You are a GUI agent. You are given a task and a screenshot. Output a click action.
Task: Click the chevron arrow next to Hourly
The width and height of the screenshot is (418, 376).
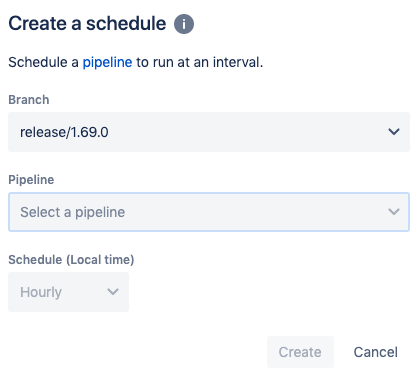113,292
